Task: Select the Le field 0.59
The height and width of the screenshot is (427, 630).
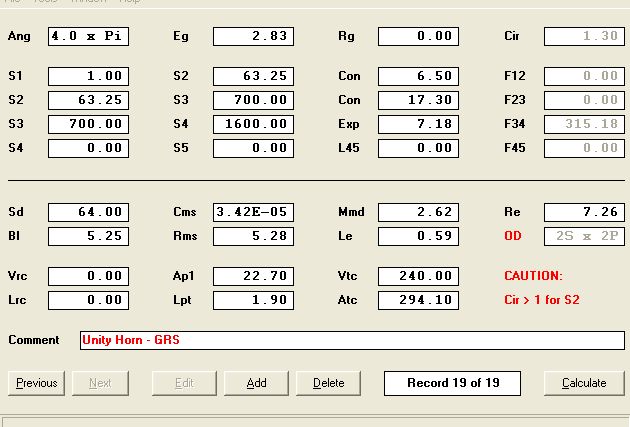Action: click(418, 237)
